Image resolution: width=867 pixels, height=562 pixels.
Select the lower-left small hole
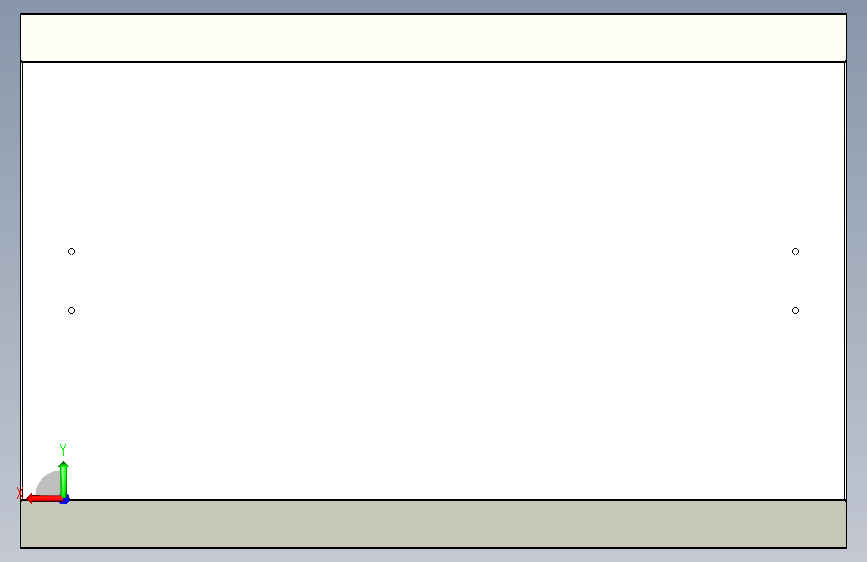click(71, 310)
